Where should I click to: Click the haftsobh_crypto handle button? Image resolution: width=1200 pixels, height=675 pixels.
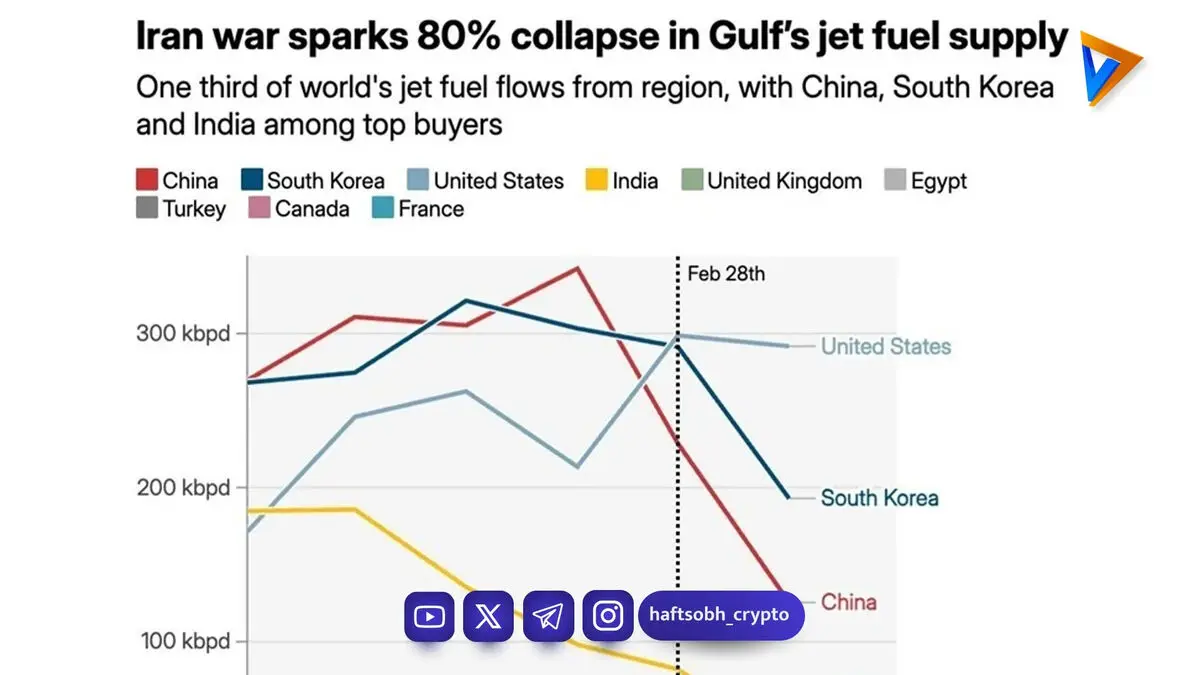[x=721, y=616]
